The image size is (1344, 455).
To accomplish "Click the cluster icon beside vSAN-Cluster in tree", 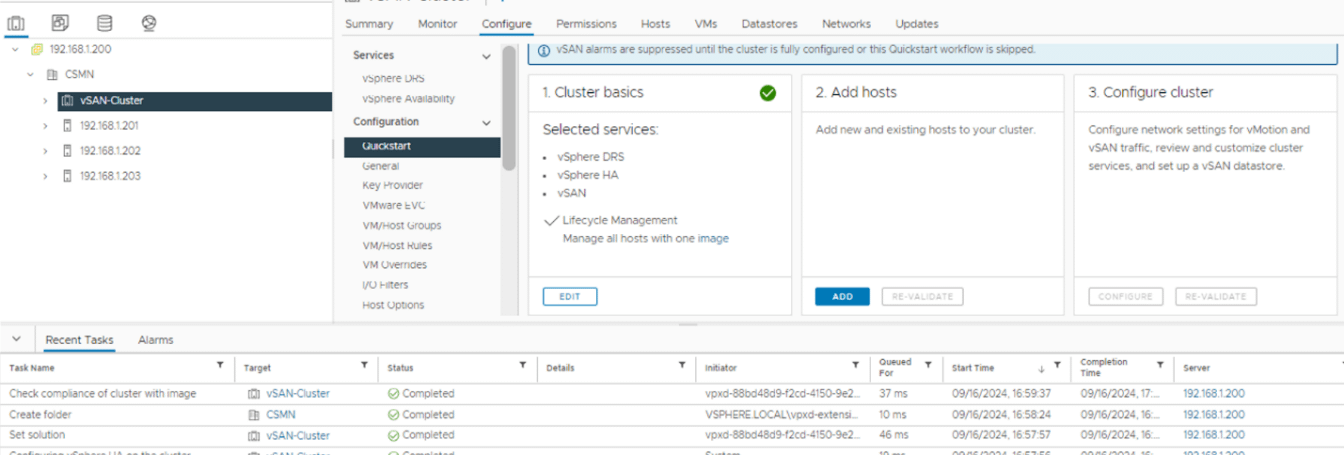I will tap(67, 100).
